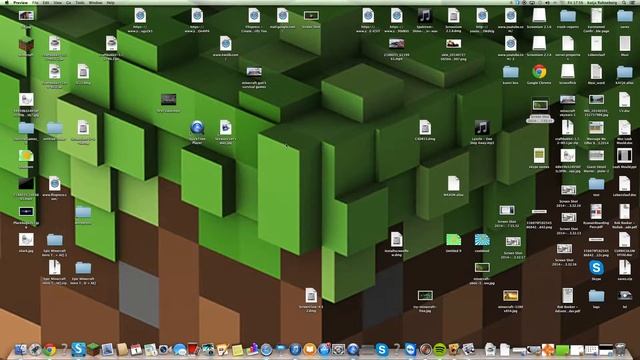Open Messages speech bubble in Dock

pyautogui.click(x=179, y=350)
